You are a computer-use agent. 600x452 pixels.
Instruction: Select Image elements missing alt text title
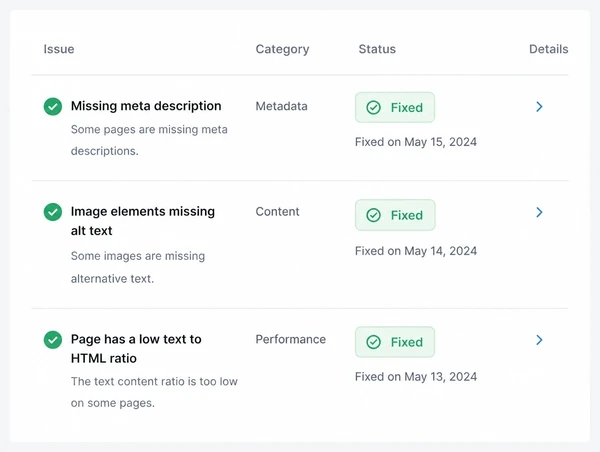143,221
